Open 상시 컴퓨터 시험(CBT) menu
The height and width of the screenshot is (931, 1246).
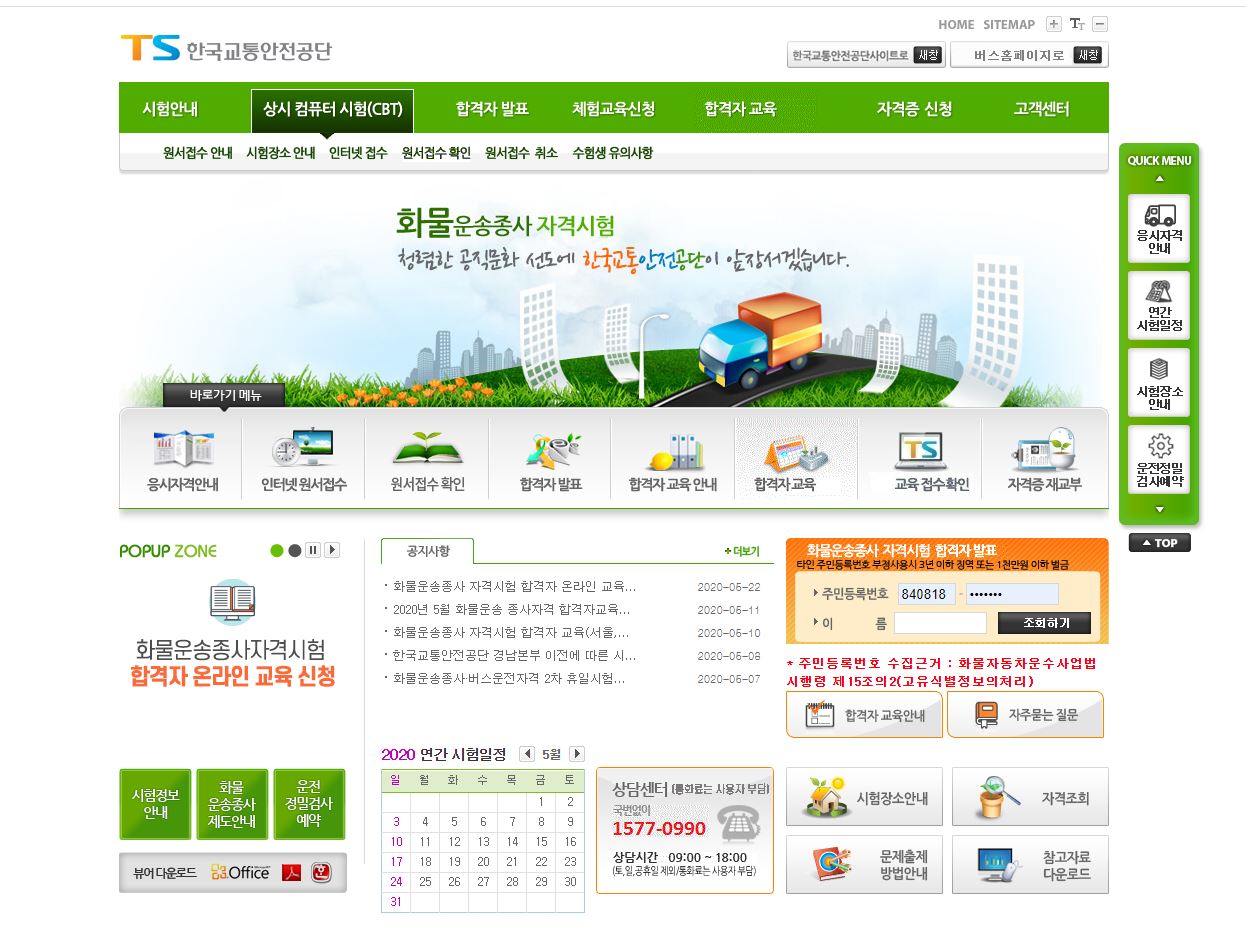[332, 109]
